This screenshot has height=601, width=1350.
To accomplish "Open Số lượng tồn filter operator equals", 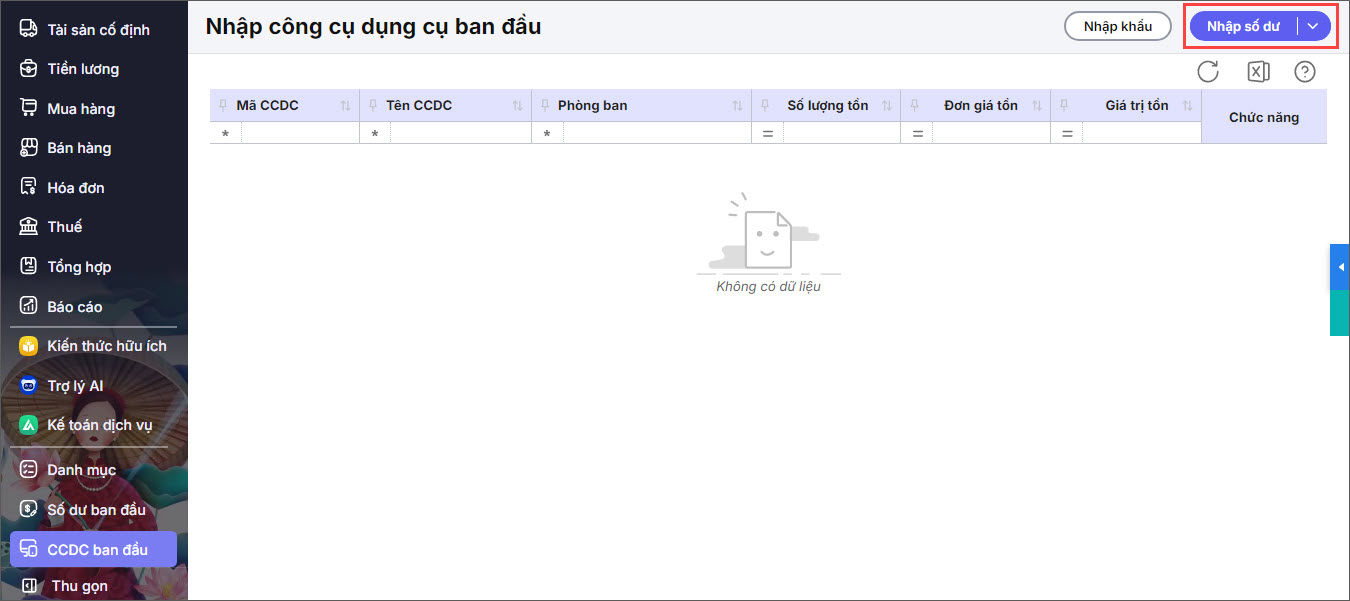I will 767,133.
